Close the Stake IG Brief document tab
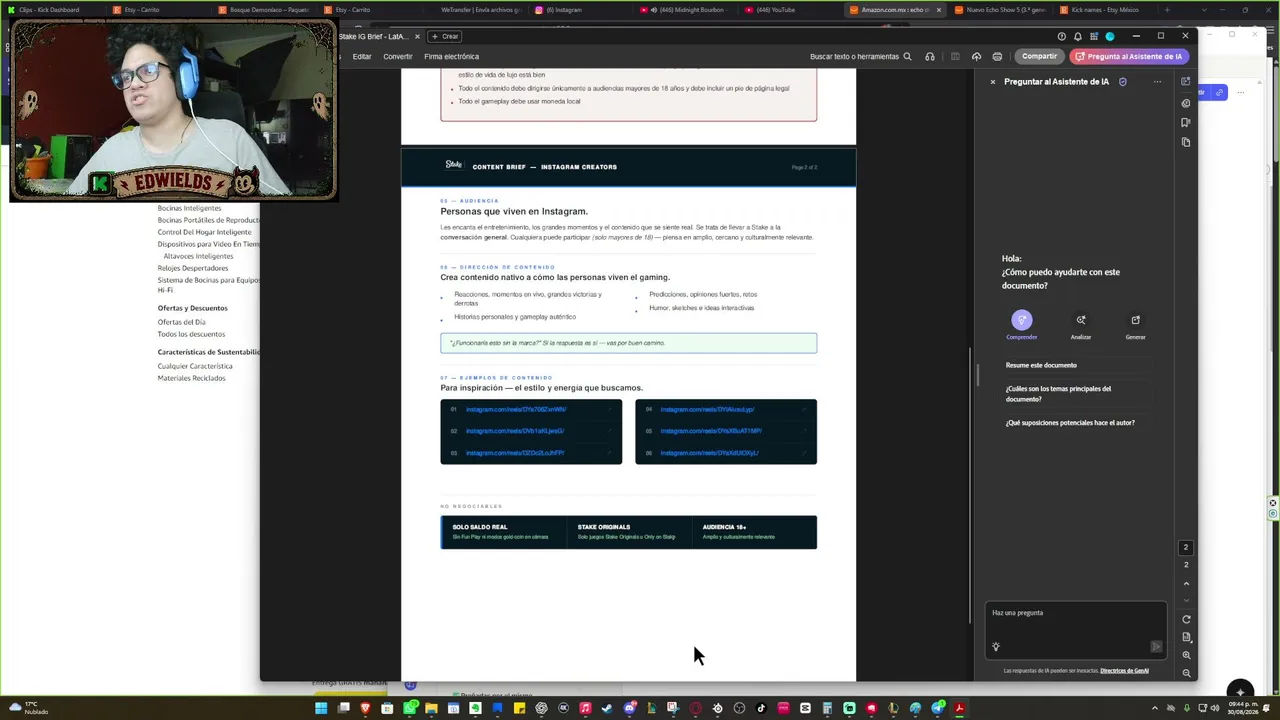The image size is (1280, 720). click(417, 37)
